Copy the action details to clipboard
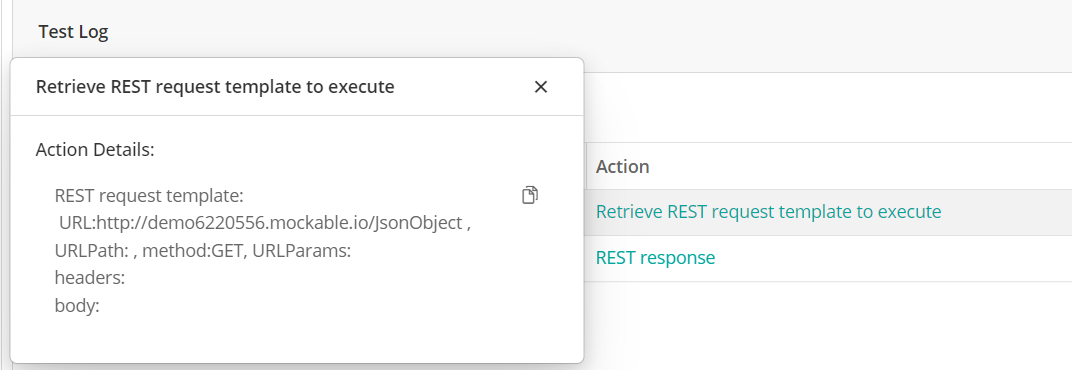The image size is (1072, 370). tap(530, 195)
